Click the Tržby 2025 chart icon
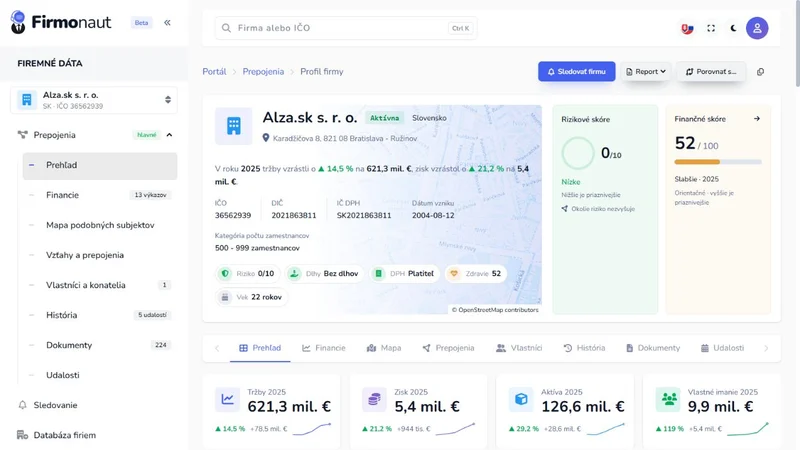Viewport: 800px width, 450px height. (x=228, y=399)
